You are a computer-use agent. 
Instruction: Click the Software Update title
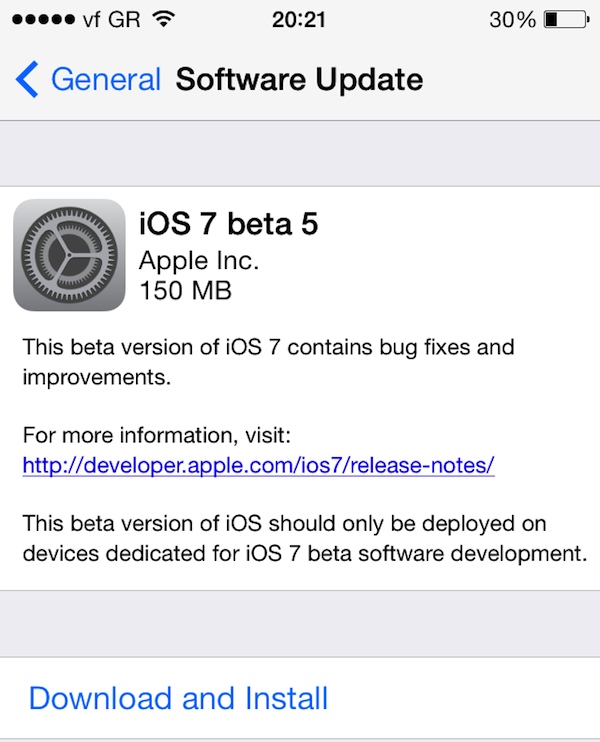tap(299, 79)
